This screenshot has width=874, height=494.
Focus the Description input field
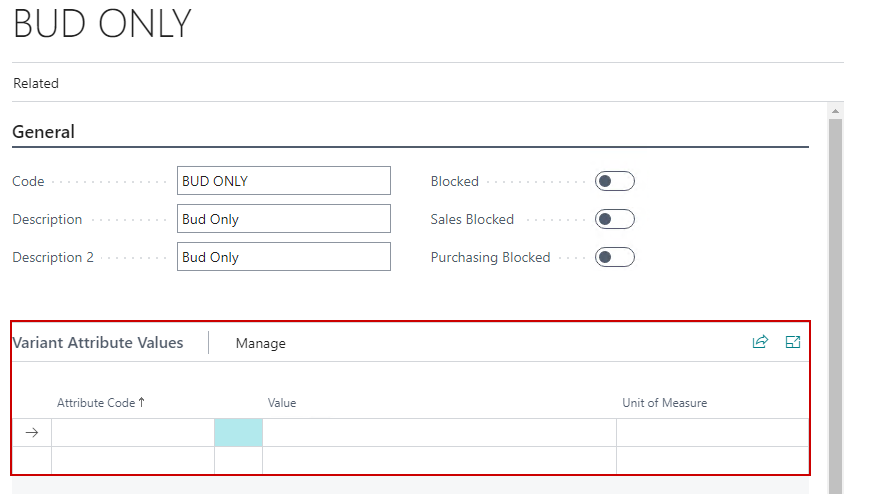tap(283, 219)
